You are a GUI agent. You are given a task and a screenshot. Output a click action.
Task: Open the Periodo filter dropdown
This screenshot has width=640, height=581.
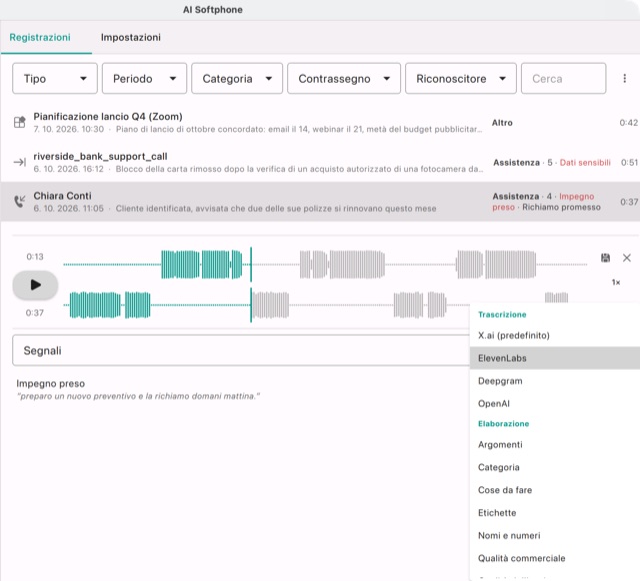point(144,78)
